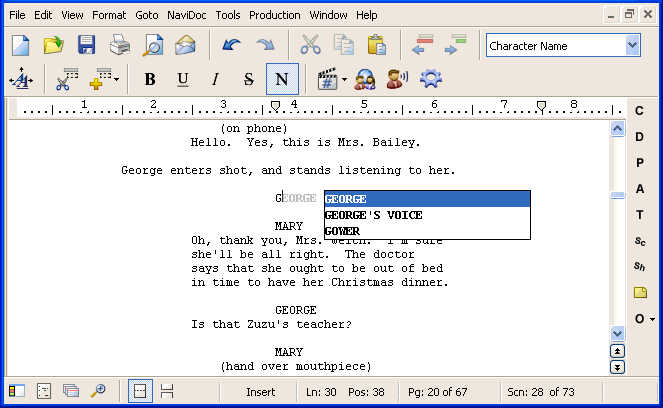This screenshot has width=663, height=408.
Task: Click the Paste clipboard icon
Action: (x=377, y=45)
